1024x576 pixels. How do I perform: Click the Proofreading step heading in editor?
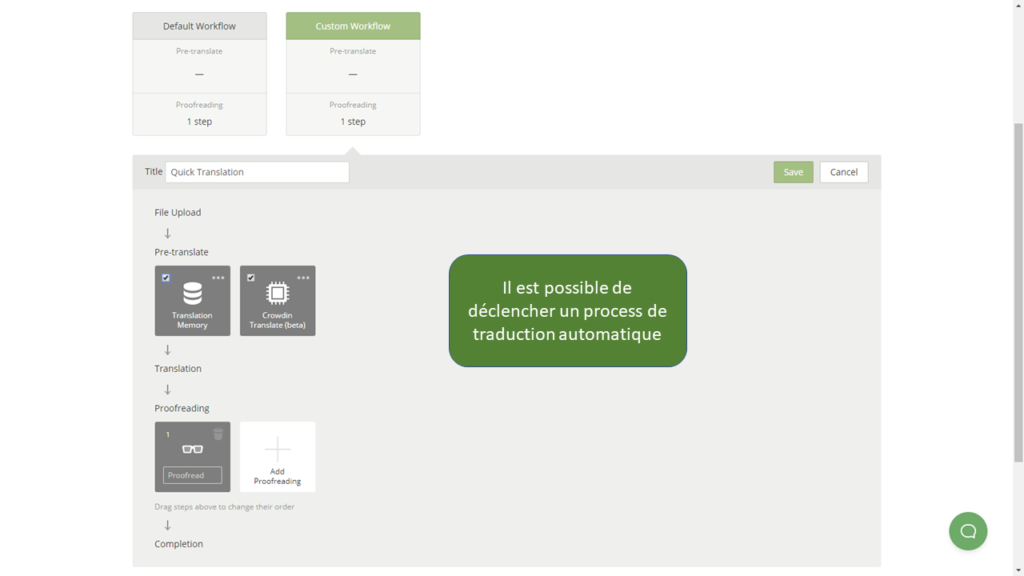[182, 408]
